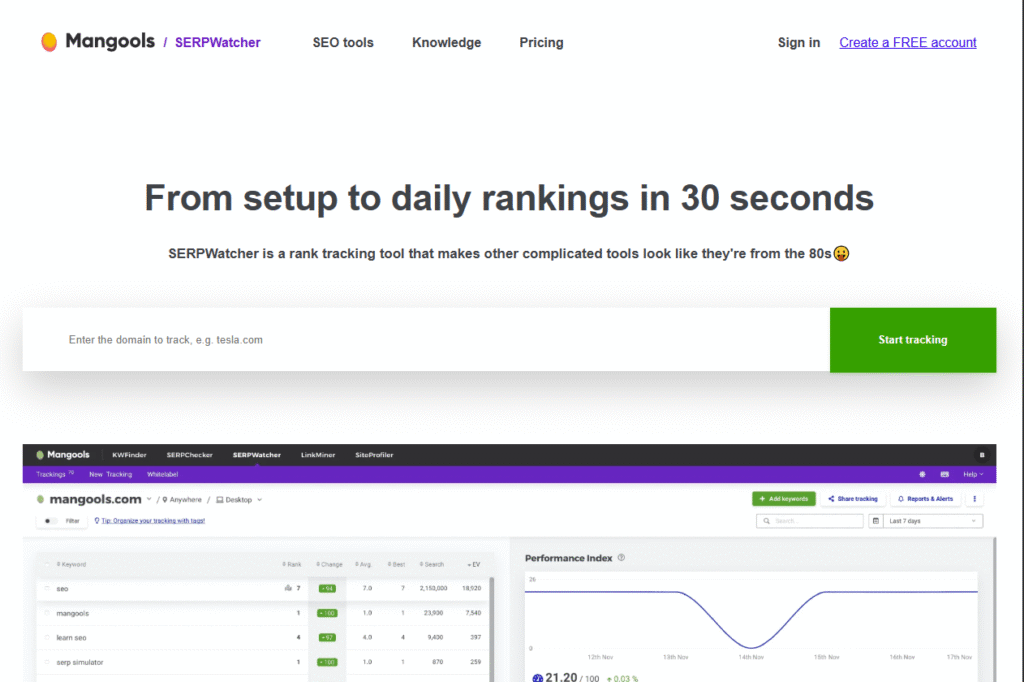Check the checkbox for 'learn seo' keyword
This screenshot has width=1024, height=682.
tap(46, 637)
